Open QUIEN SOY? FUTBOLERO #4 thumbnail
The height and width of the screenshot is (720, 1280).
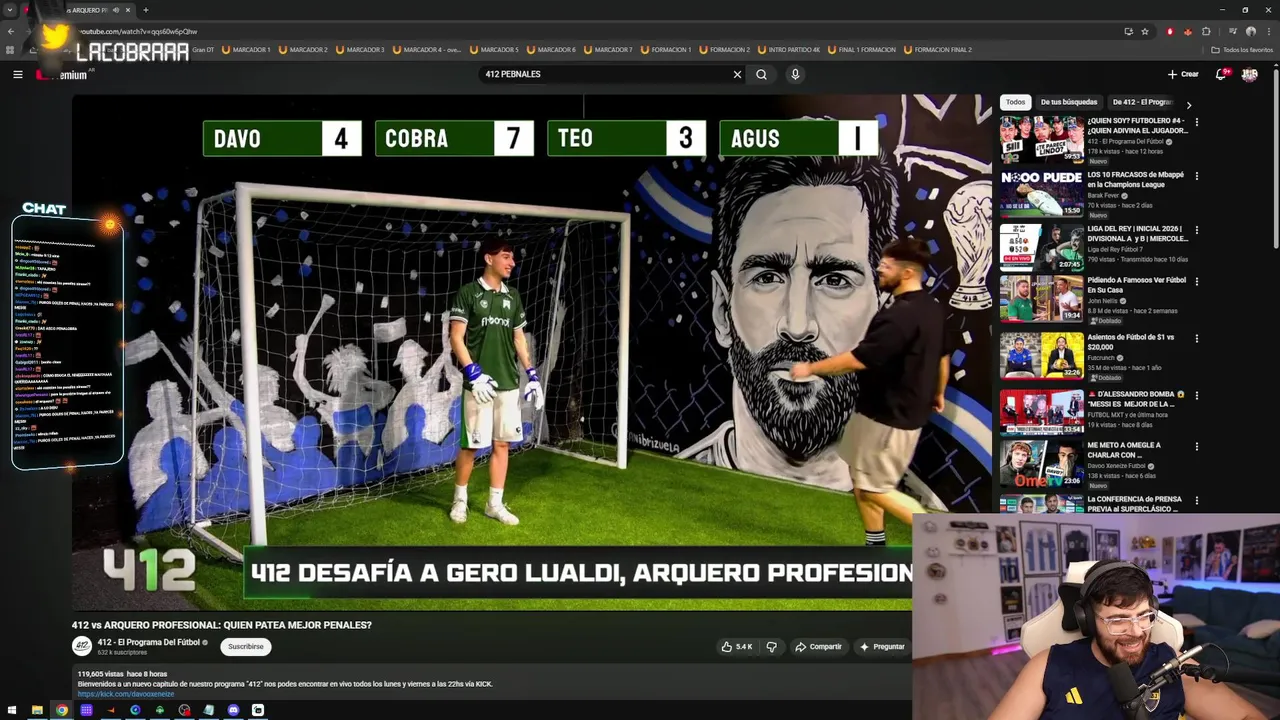tap(1041, 140)
